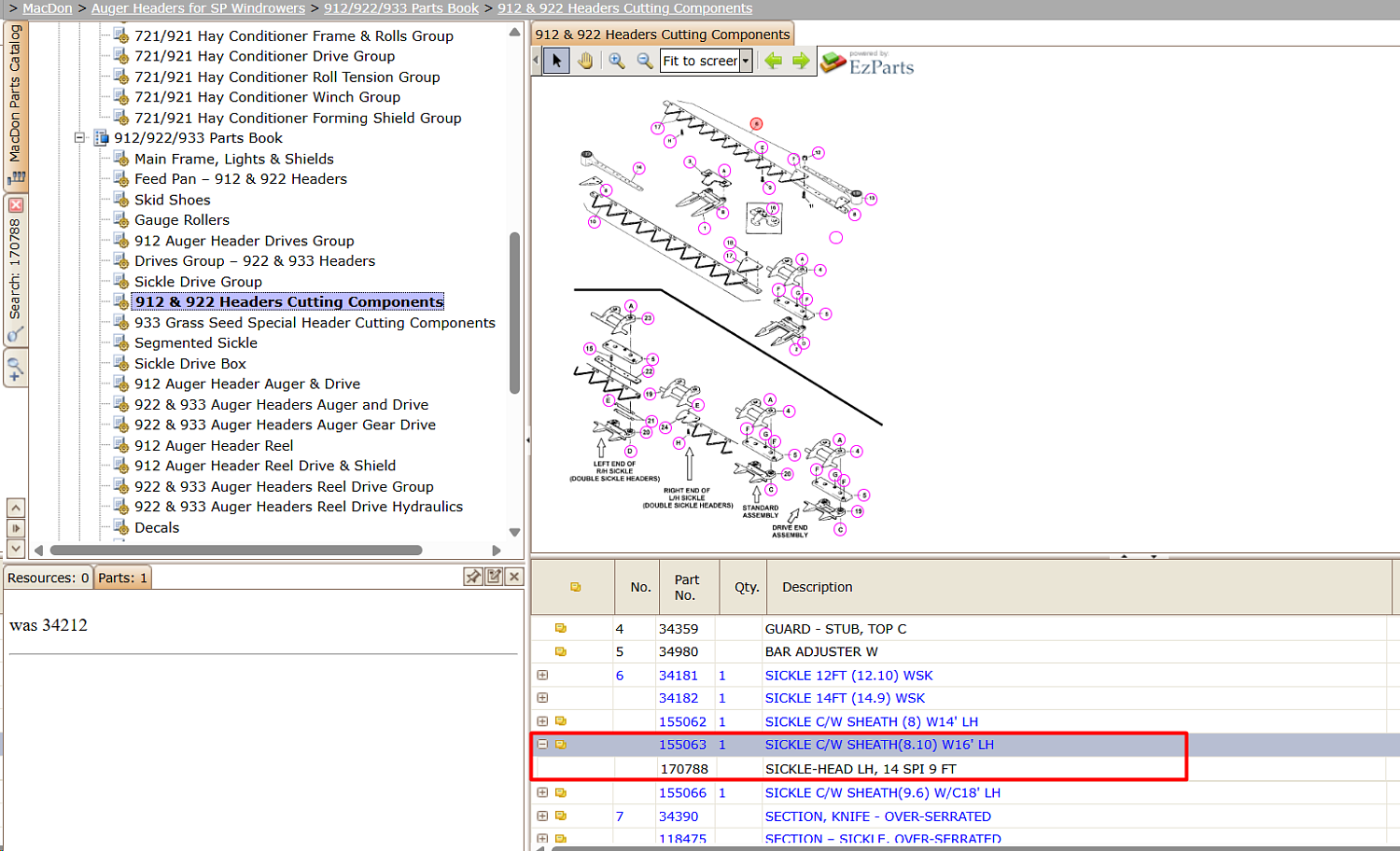Select Decals in the tree
Image resolution: width=1400 pixels, height=851 pixels.
157,528
